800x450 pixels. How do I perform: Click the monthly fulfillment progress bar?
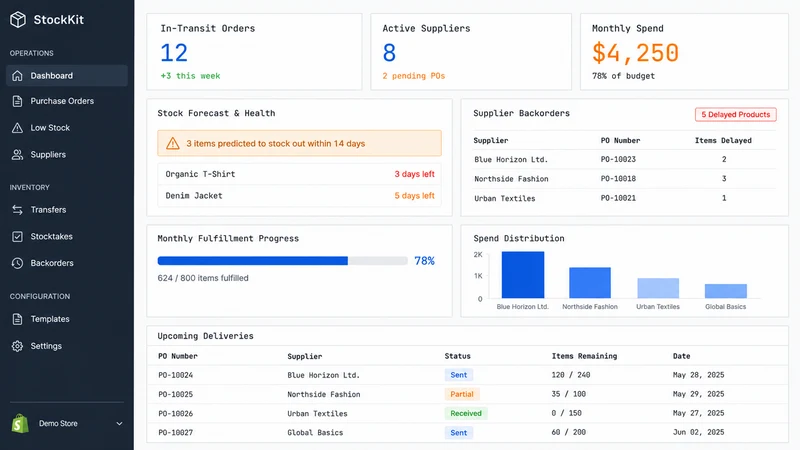click(x=282, y=261)
